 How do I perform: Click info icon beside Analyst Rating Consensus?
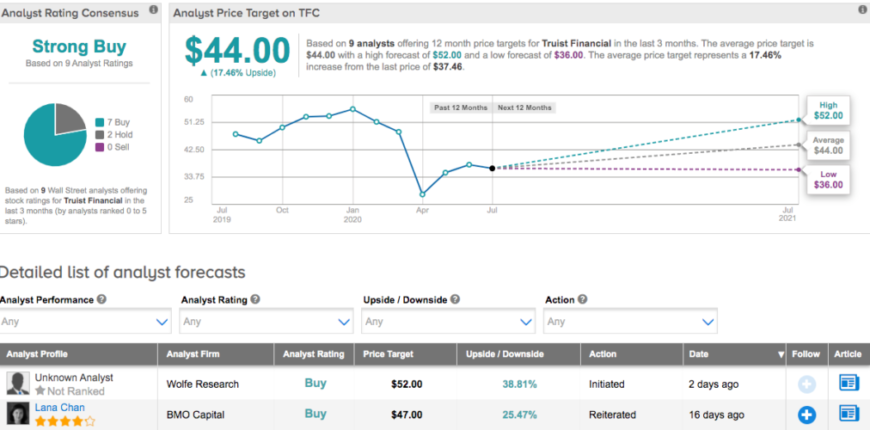[x=154, y=10]
